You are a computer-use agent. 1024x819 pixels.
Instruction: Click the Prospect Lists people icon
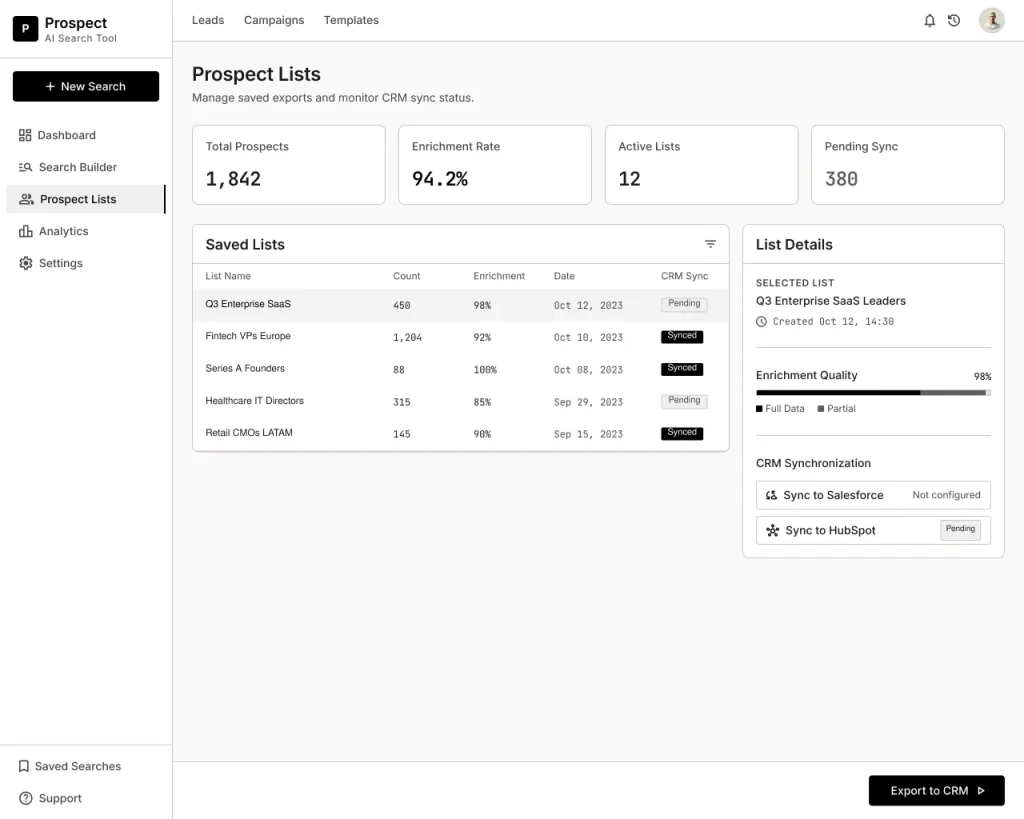tap(26, 199)
